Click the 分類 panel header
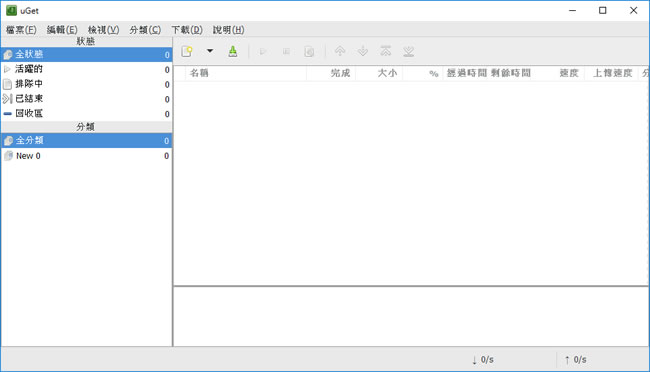Screen dimensions: 650x372 pos(87,127)
